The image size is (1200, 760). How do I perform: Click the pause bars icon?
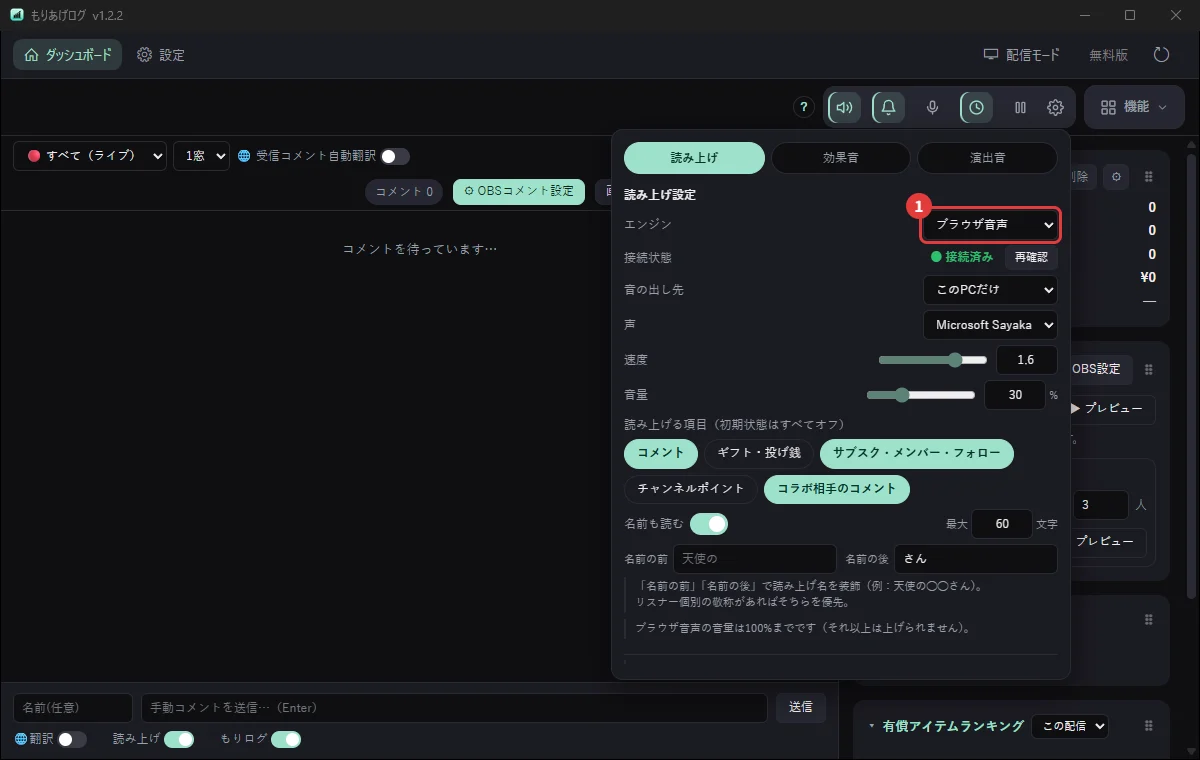click(1021, 107)
